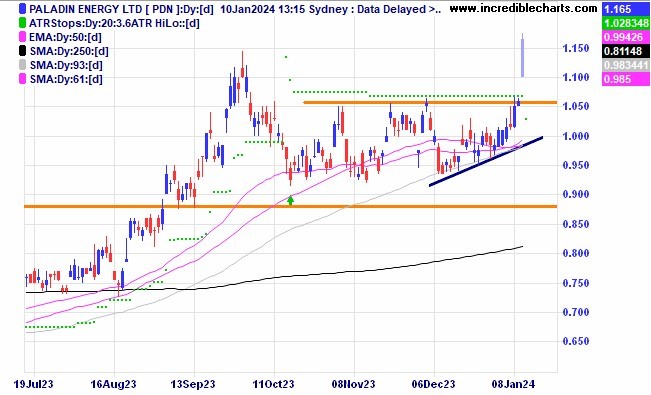
Task: Click the 13Sep23 date axis label
Action: (x=193, y=384)
